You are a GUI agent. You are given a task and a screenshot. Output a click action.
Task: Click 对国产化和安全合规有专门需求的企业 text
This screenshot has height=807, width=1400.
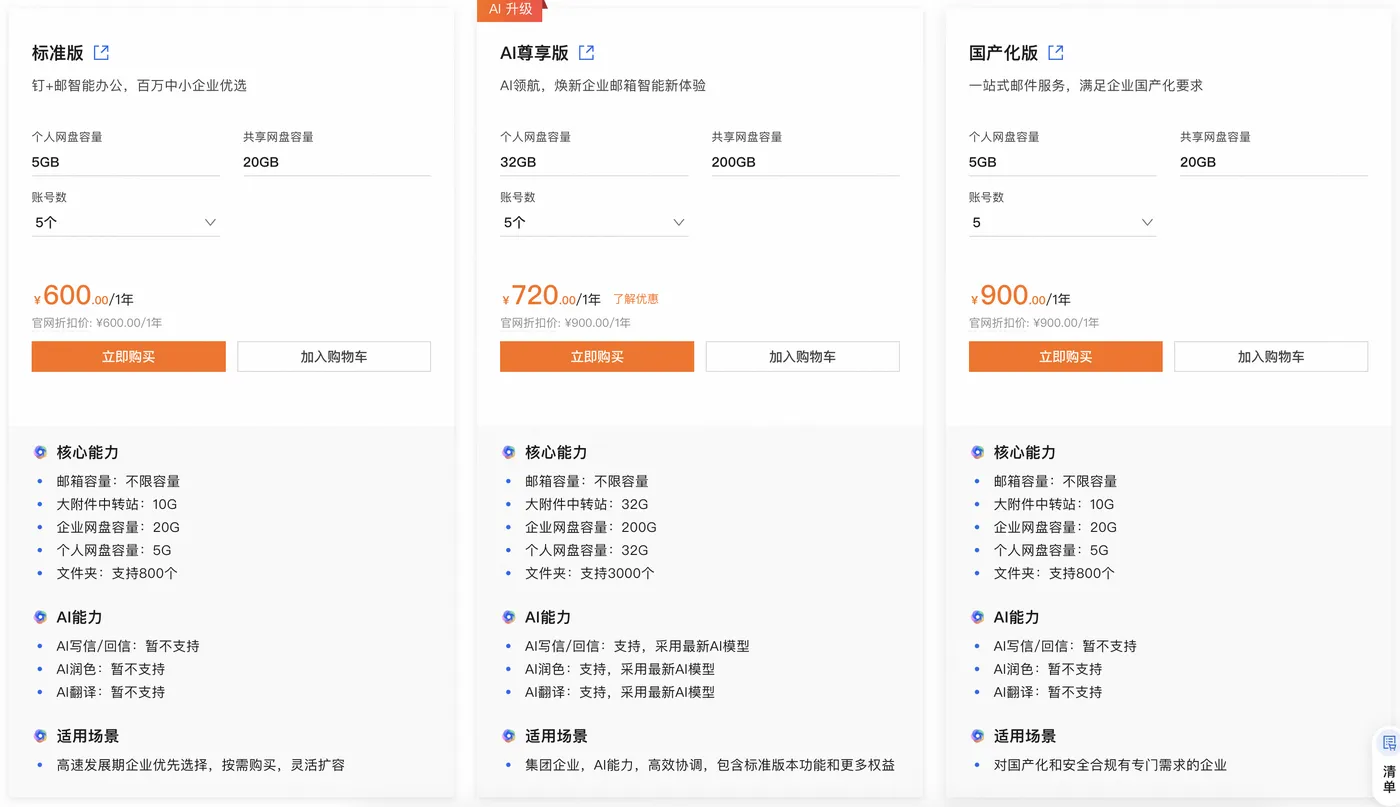point(1110,765)
